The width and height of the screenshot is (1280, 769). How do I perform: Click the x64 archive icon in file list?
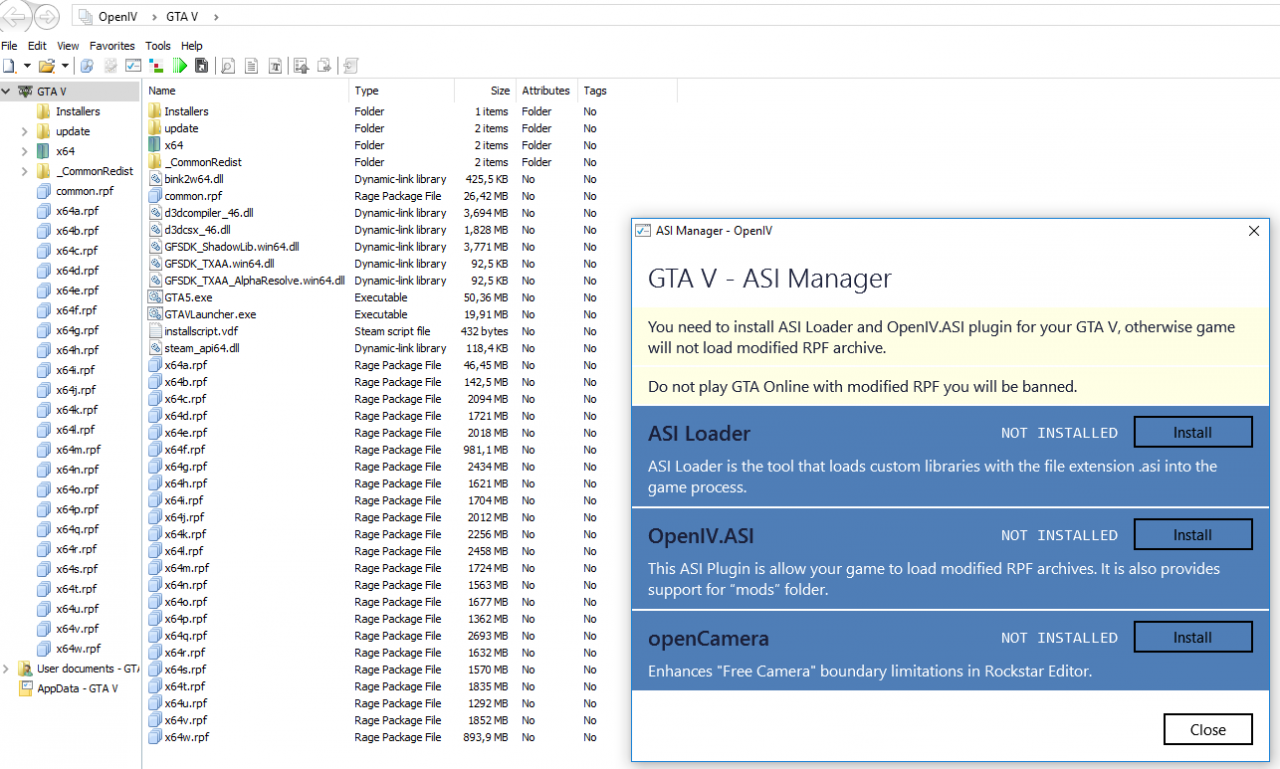[155, 145]
